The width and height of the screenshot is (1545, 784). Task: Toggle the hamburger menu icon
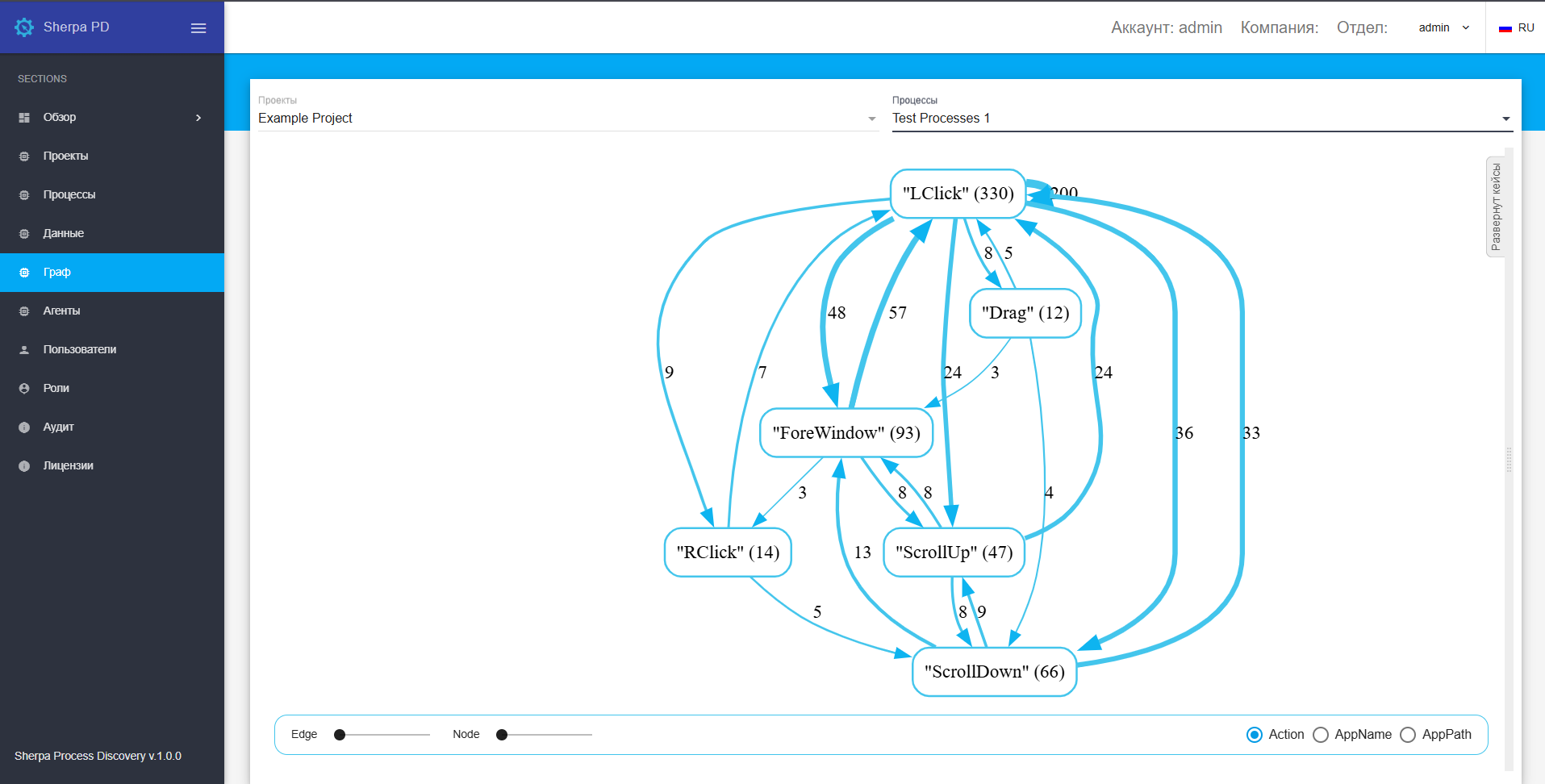198,28
